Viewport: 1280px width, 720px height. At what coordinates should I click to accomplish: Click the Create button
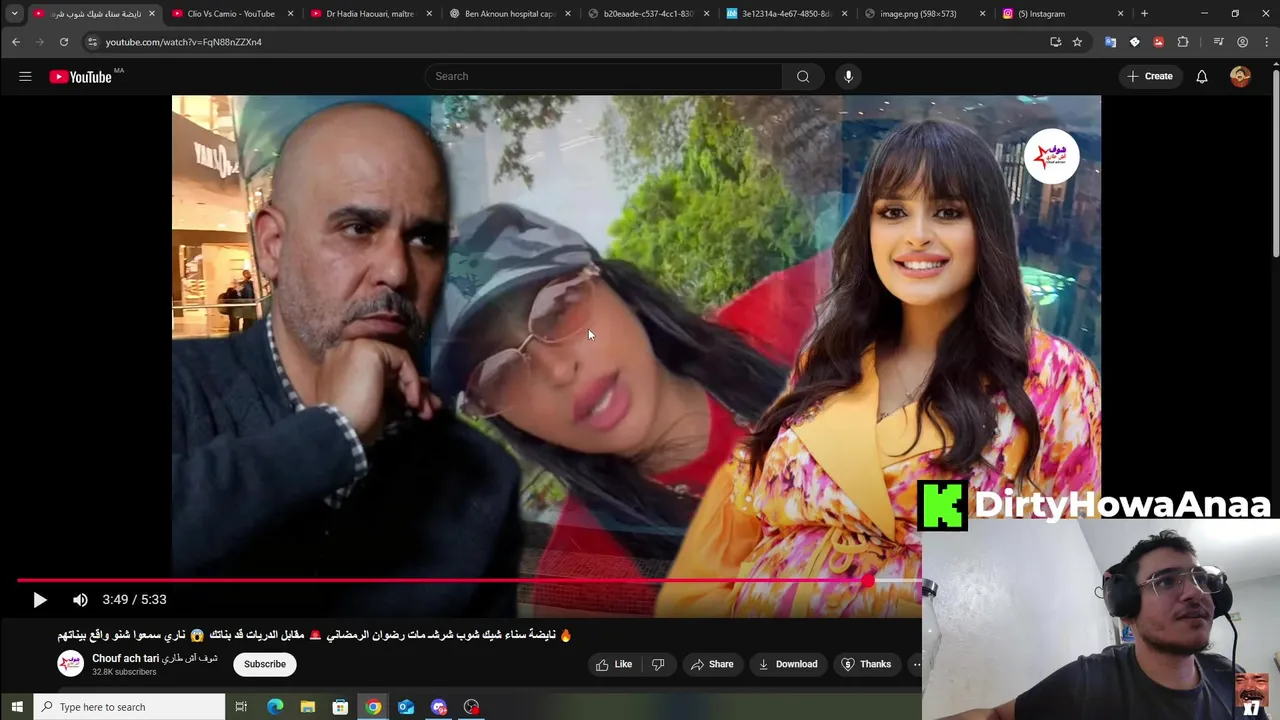click(x=1150, y=76)
